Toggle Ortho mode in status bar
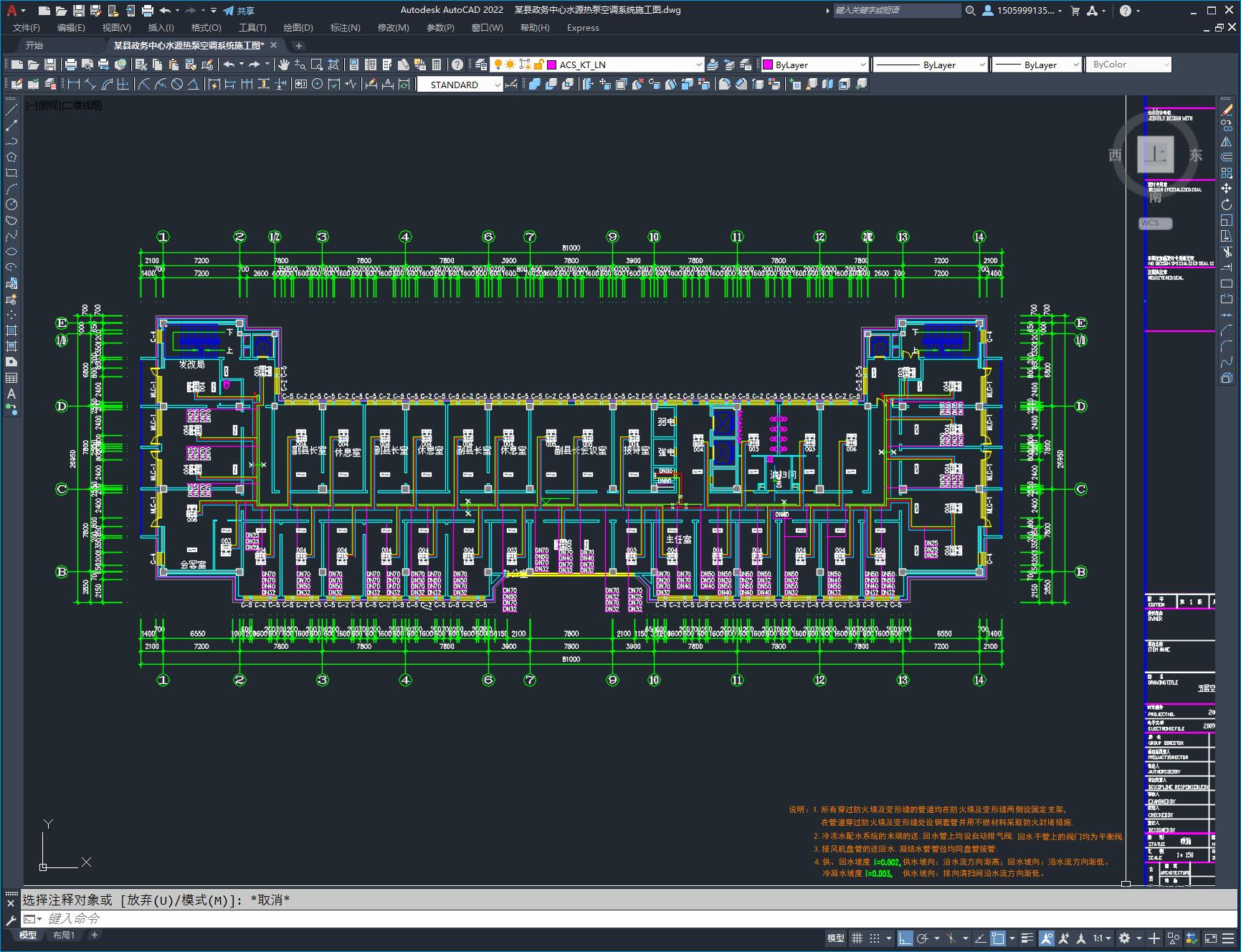 pos(905,938)
